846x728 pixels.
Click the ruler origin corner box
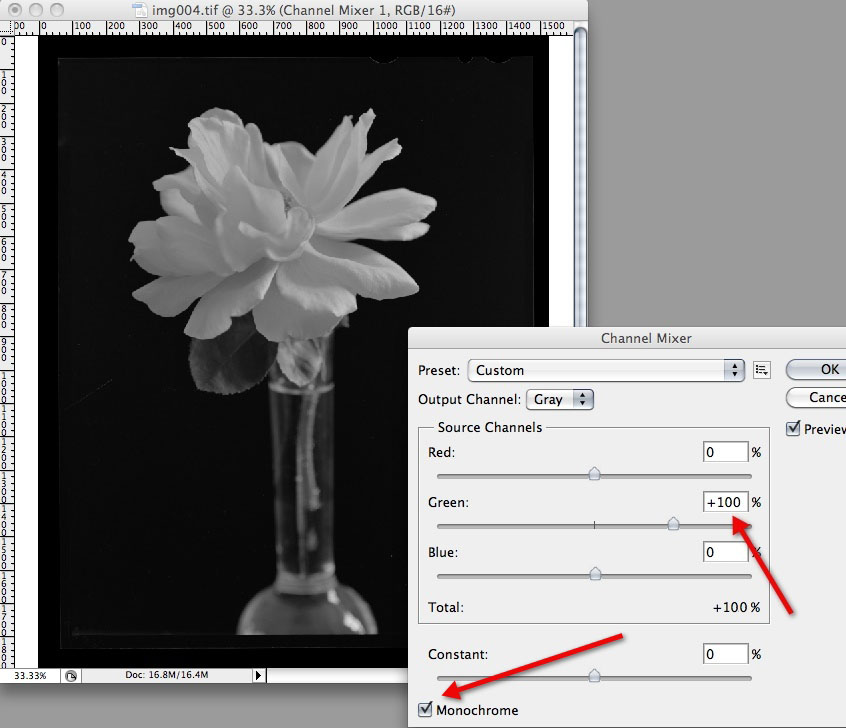pyautogui.click(x=6, y=27)
